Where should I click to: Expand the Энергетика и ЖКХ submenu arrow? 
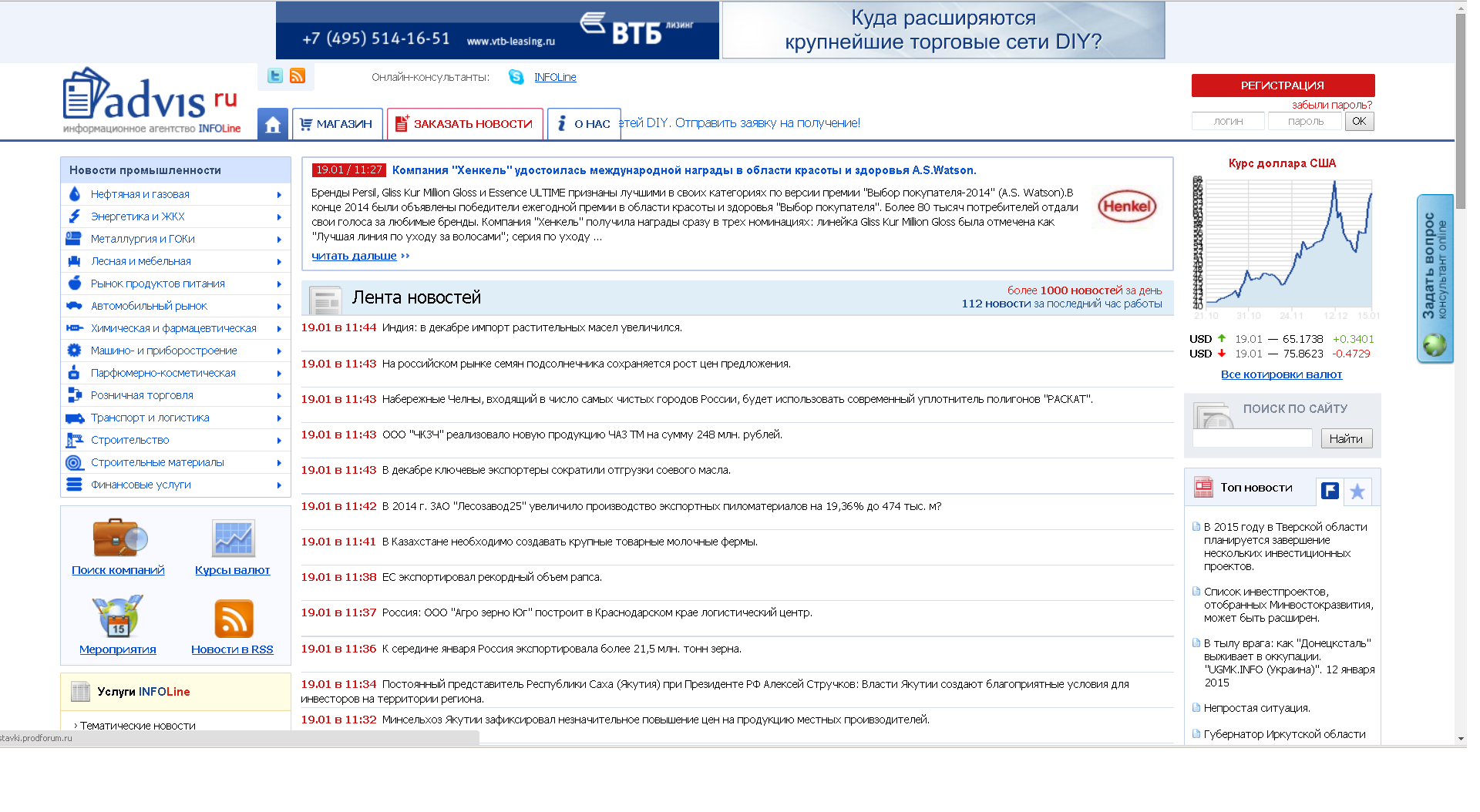click(x=279, y=217)
